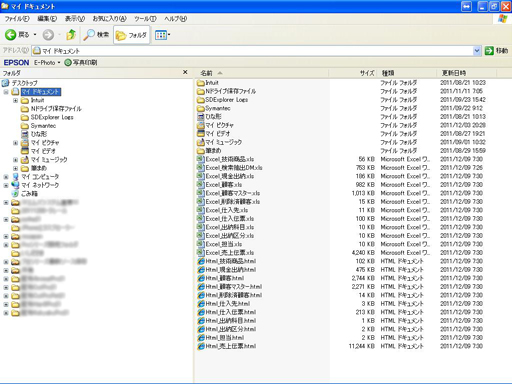Open the 検索 search tool

click(96, 35)
